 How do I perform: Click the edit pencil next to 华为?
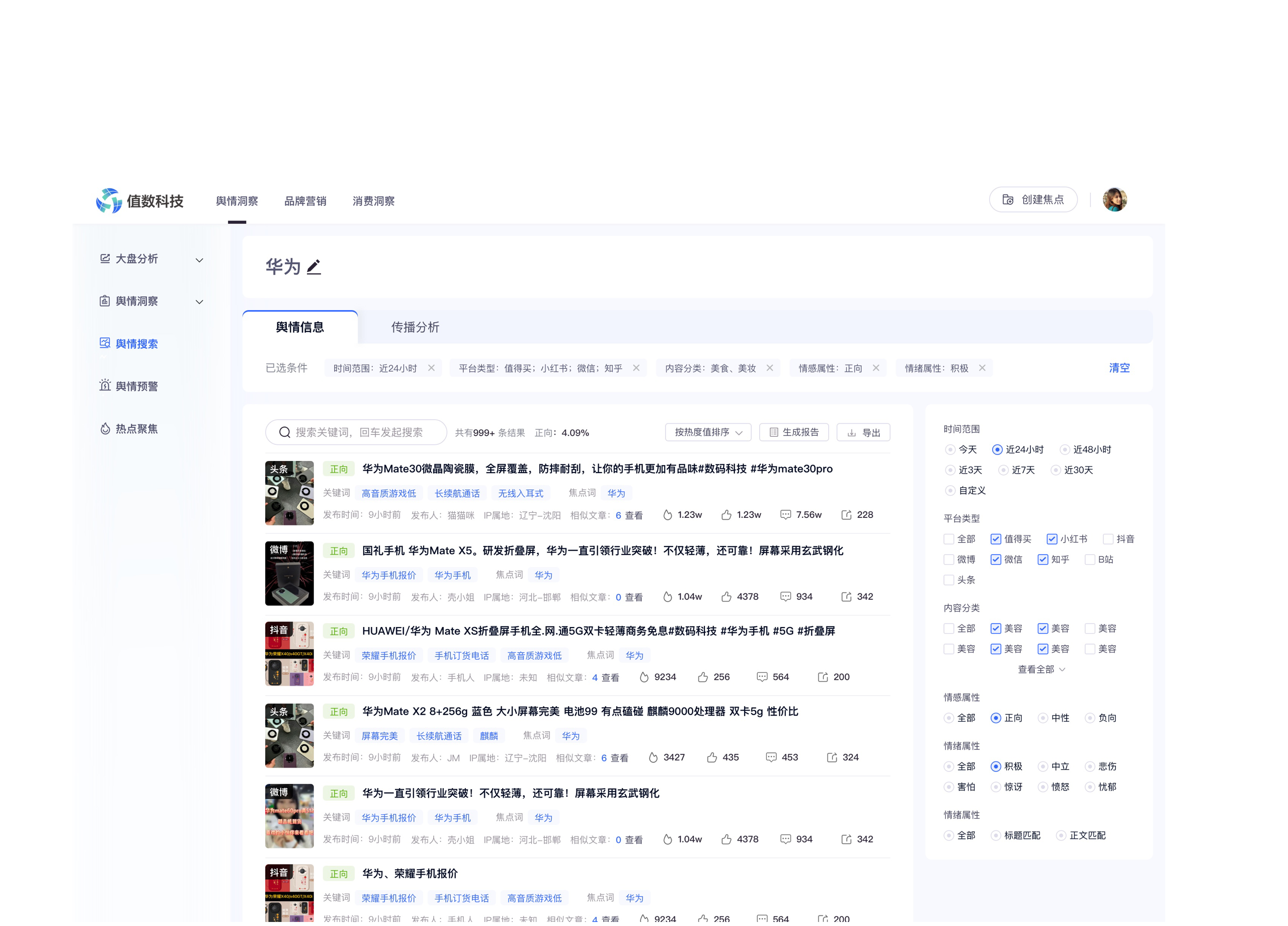point(313,267)
